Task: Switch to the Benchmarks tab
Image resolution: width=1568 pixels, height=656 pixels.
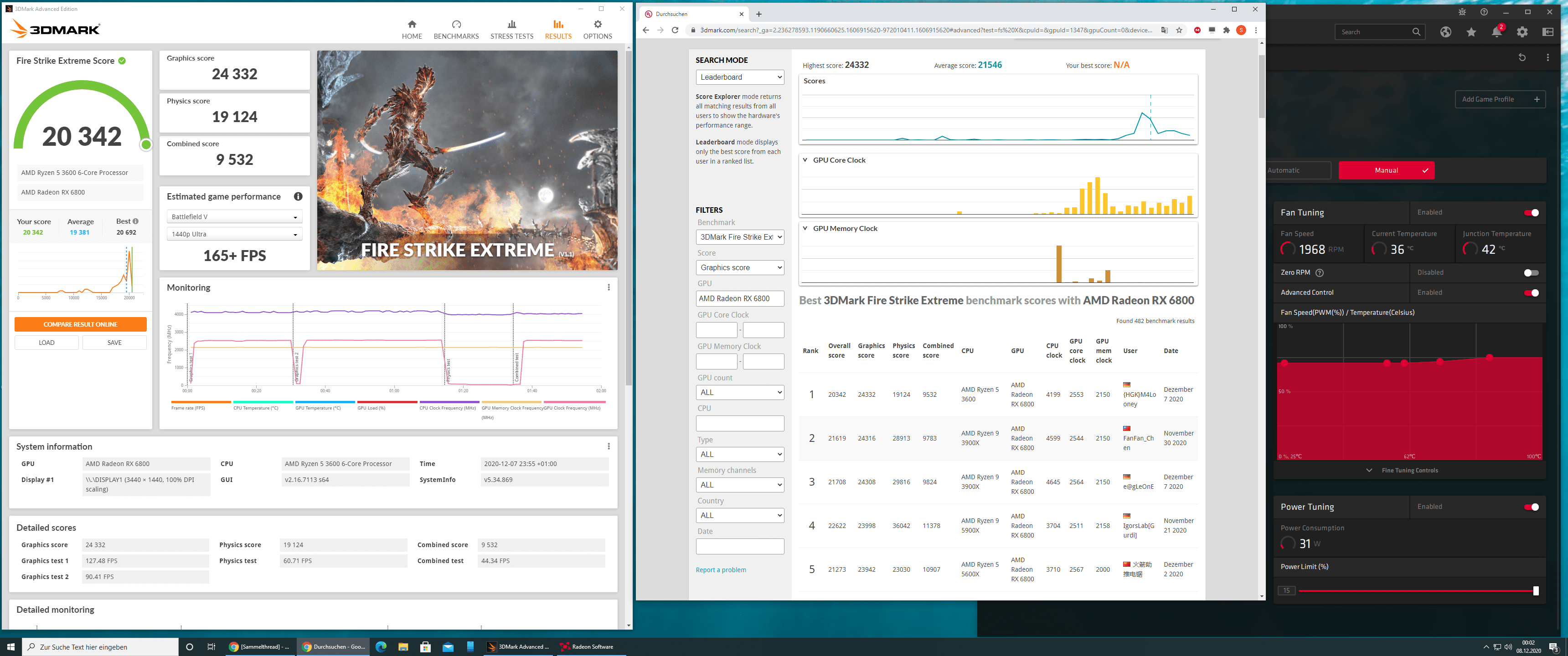Action: 456,29
